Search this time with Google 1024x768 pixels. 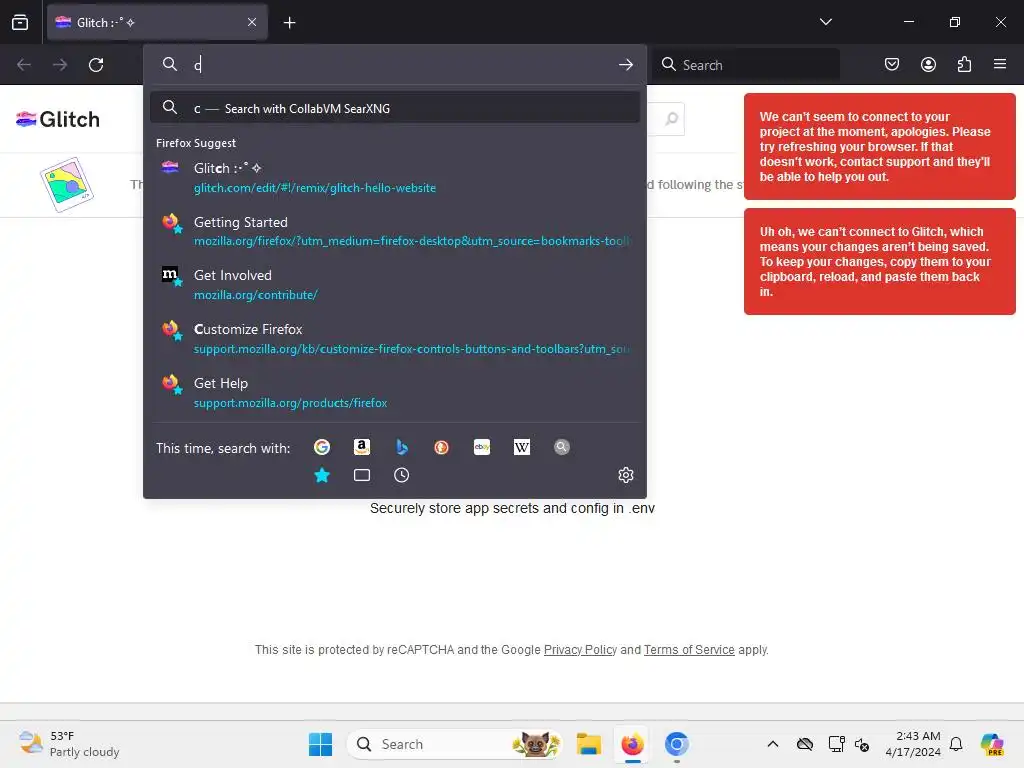tap(322, 447)
